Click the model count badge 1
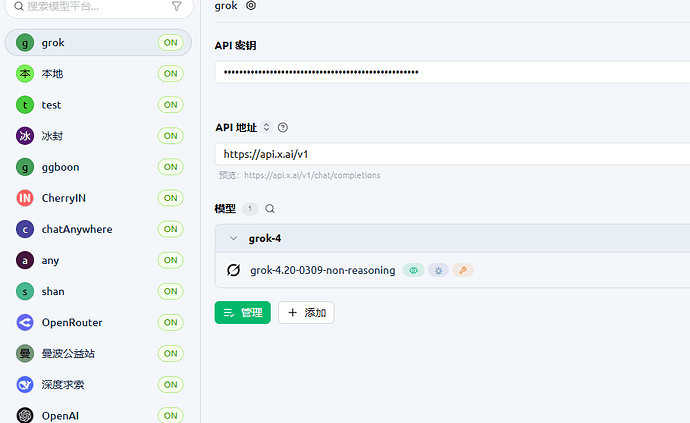The width and height of the screenshot is (690, 423). pos(250,209)
